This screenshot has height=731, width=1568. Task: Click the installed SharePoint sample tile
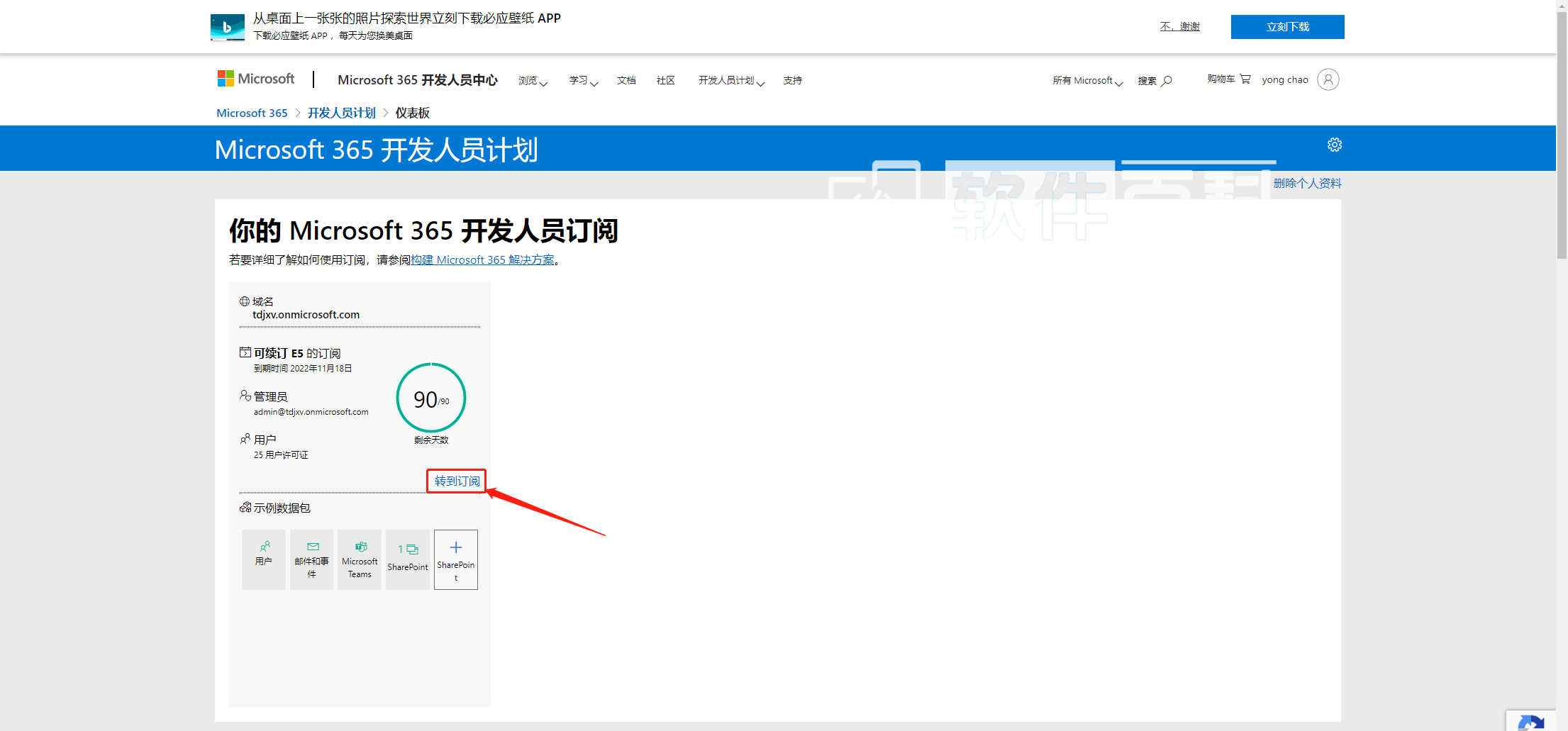tap(408, 559)
